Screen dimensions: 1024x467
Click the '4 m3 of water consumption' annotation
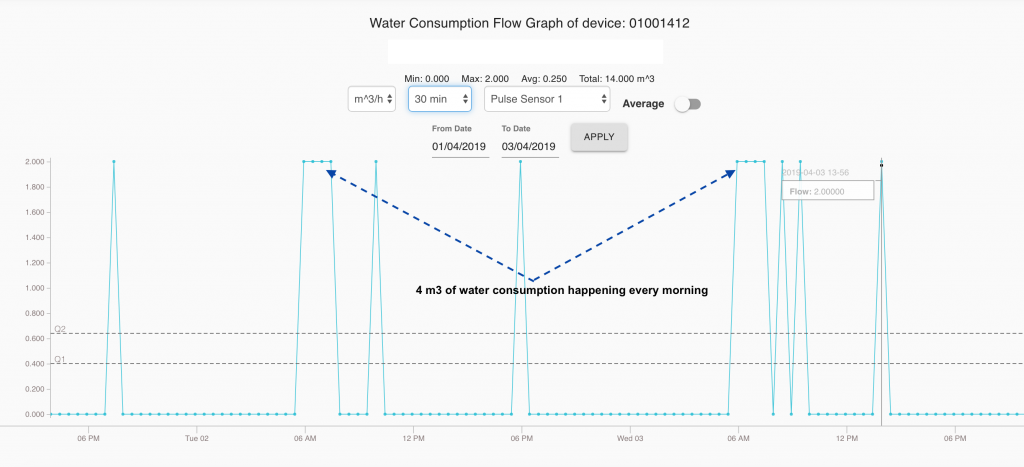click(562, 291)
